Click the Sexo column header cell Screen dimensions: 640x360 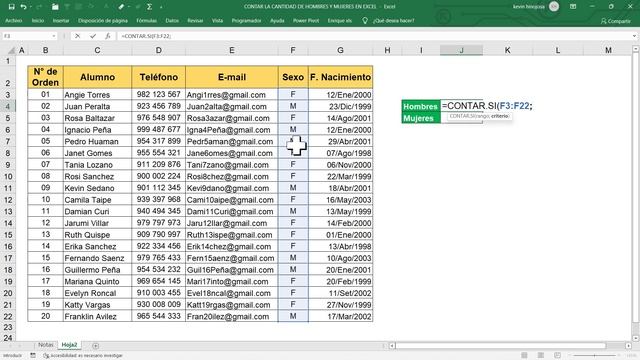click(x=293, y=77)
